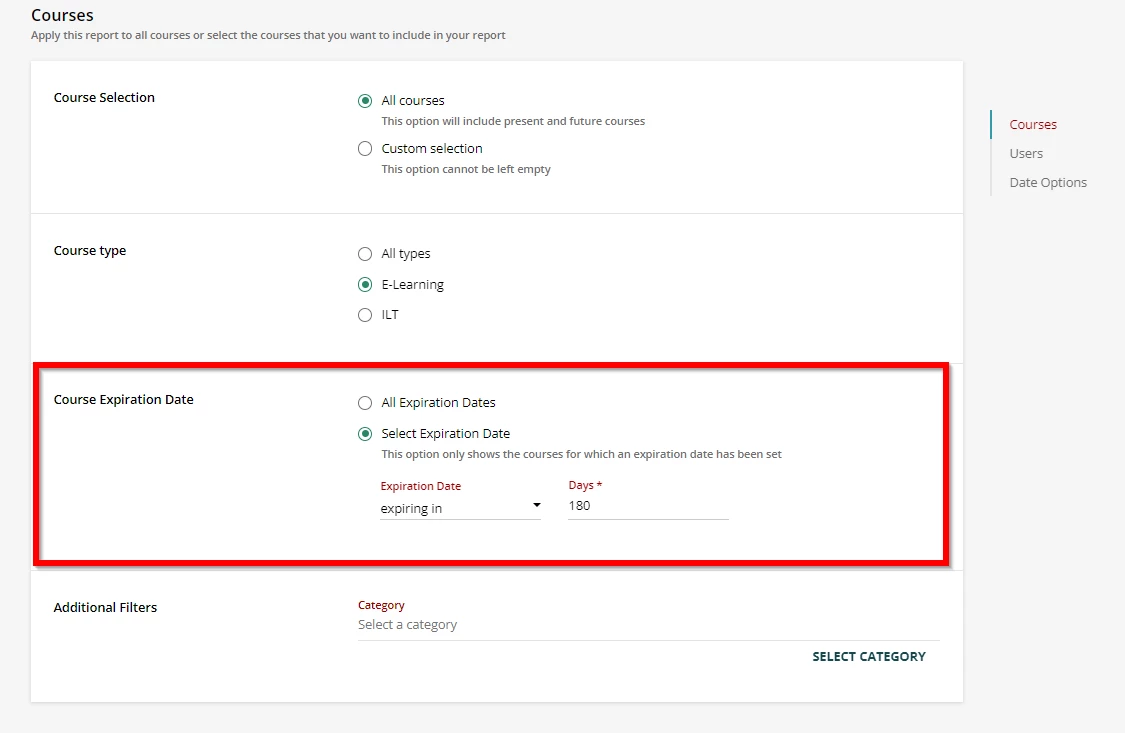1125x733 pixels.
Task: Pick the Select Expiration Date radio
Action: coord(365,434)
